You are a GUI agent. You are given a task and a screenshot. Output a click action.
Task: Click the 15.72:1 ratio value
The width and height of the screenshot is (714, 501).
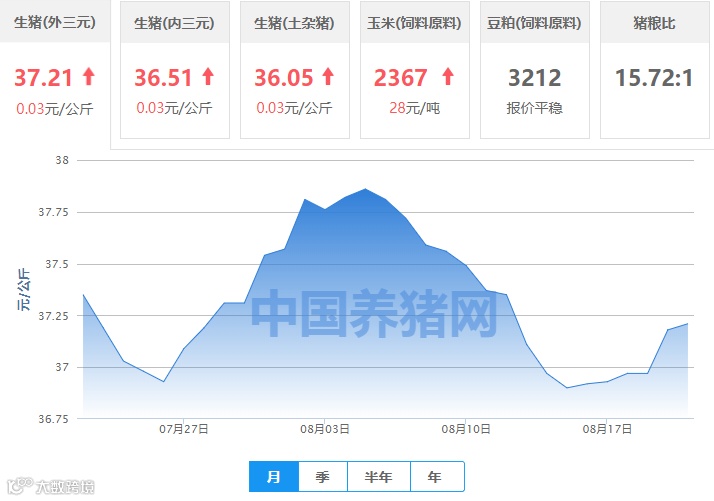tap(654, 77)
